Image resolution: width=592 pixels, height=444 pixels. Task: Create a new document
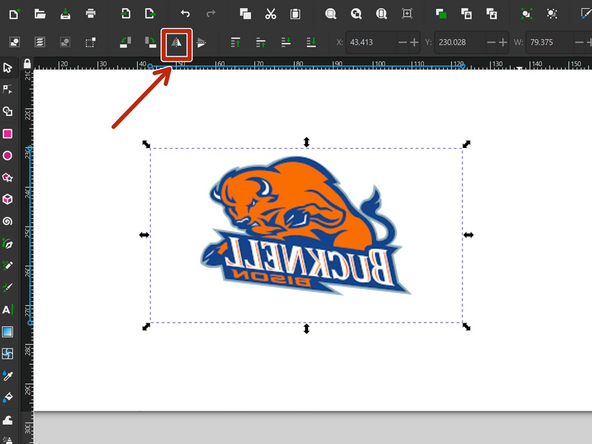[14, 14]
